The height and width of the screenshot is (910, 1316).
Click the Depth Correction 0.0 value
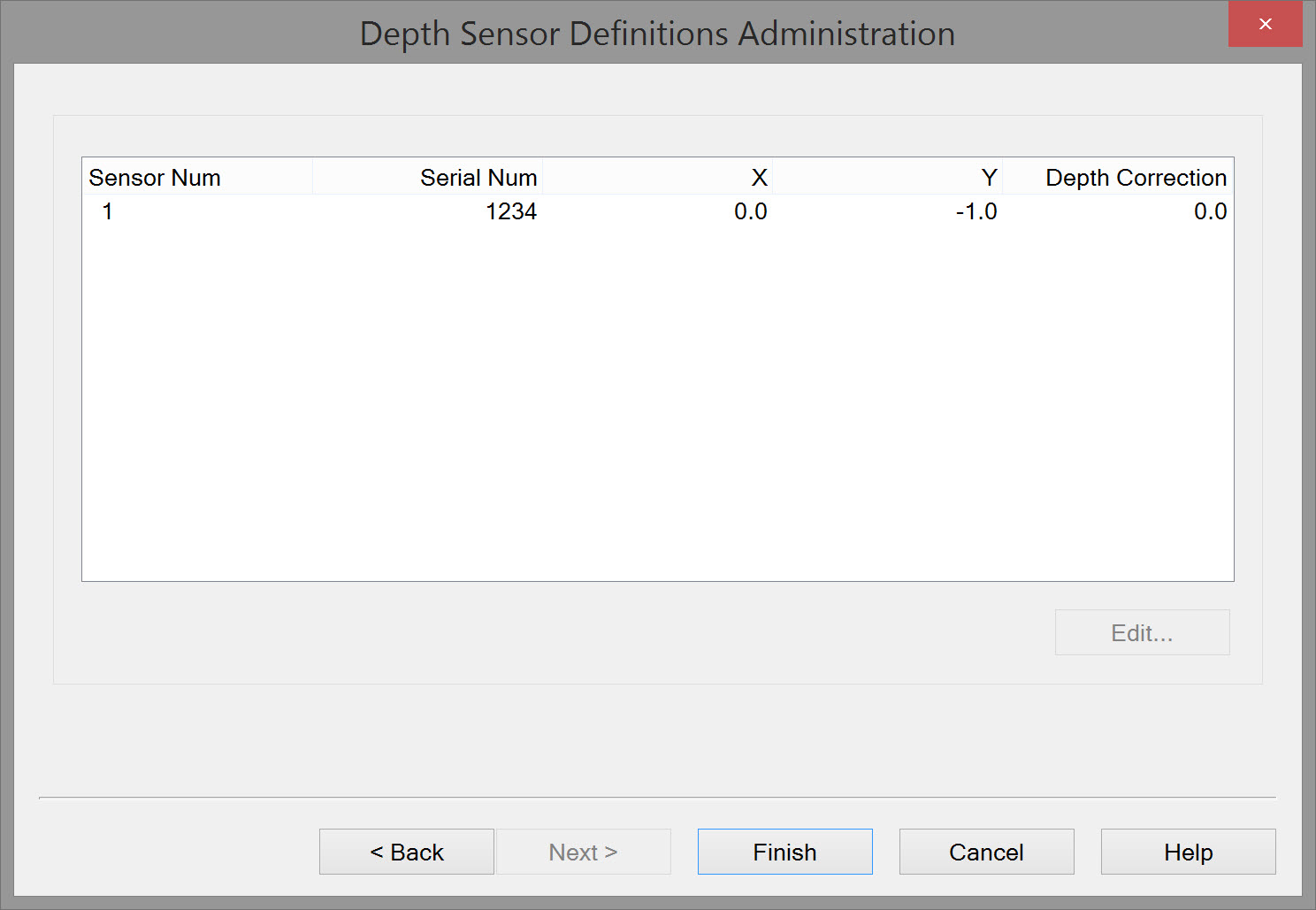point(1210,211)
